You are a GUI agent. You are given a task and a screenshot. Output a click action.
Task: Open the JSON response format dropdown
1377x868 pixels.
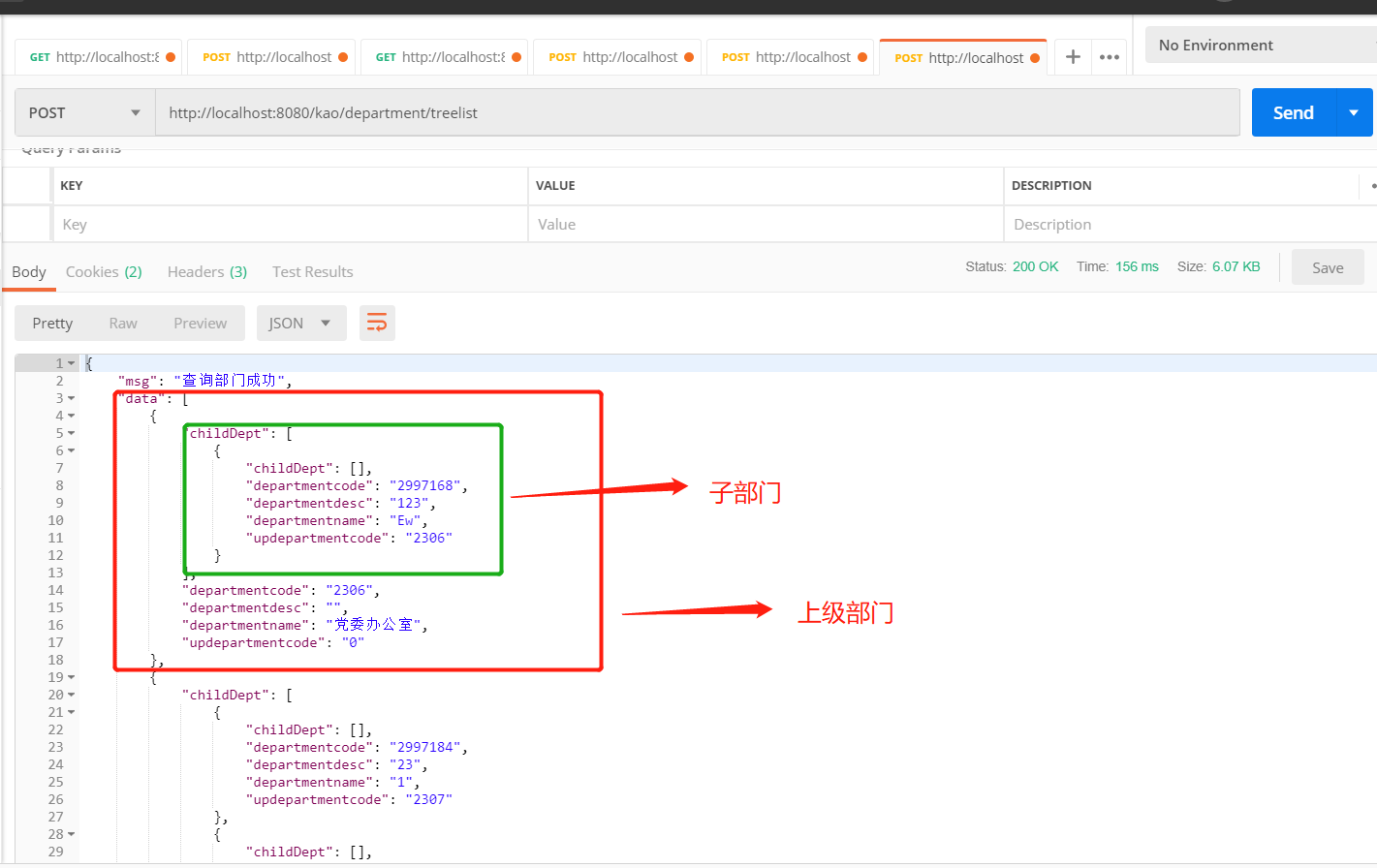tap(301, 323)
